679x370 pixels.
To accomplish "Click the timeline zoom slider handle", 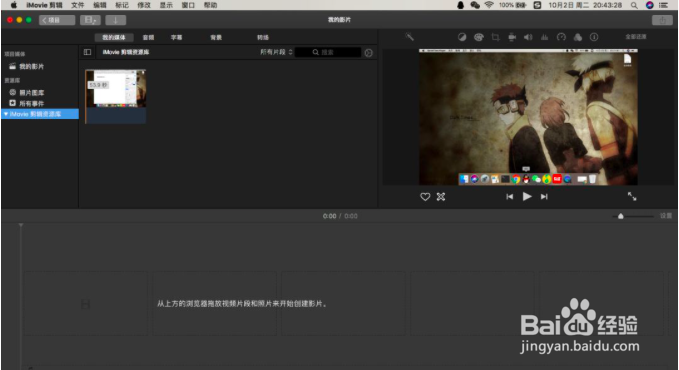I will point(621,216).
